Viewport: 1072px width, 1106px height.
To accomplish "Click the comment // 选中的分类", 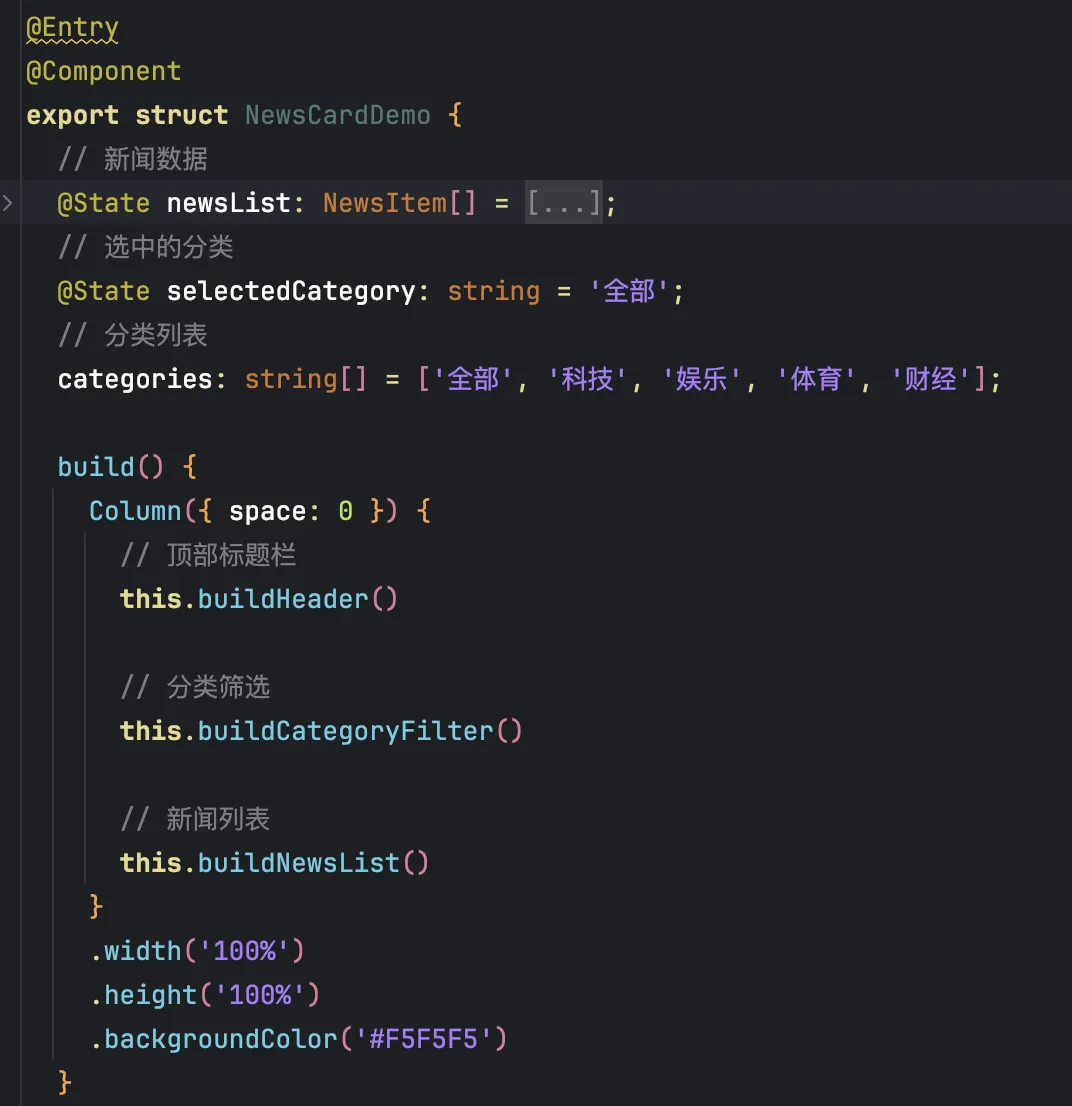I will point(145,248).
